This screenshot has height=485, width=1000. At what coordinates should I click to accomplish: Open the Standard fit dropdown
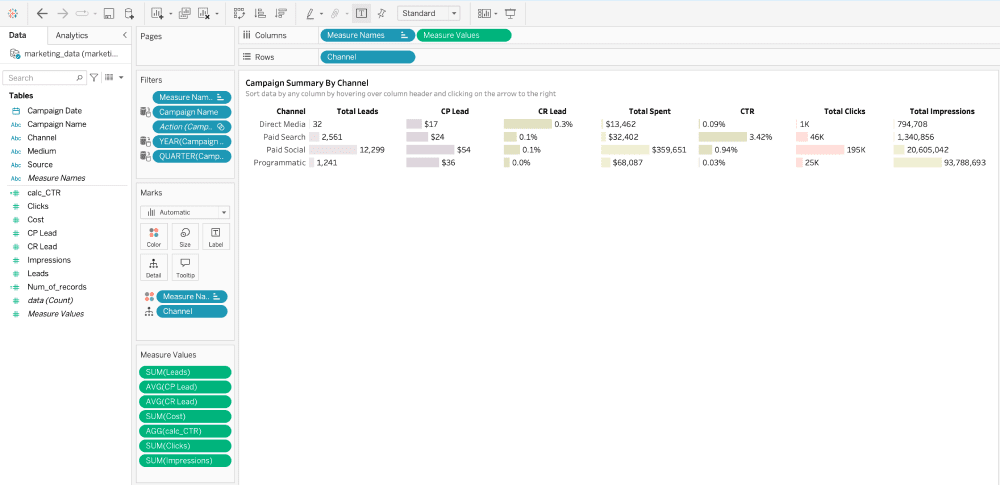(428, 14)
